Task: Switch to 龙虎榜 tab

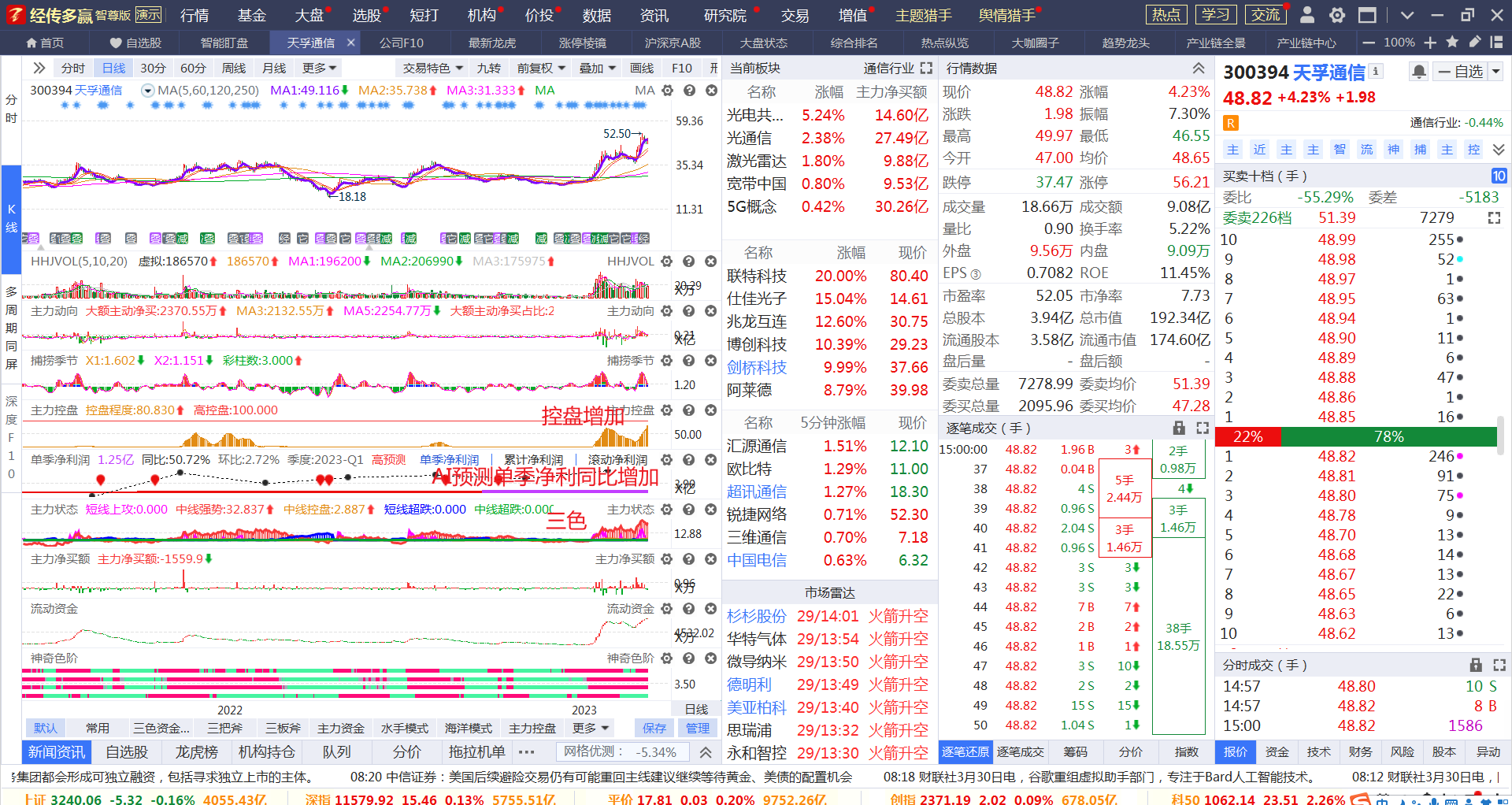Action: (x=196, y=752)
